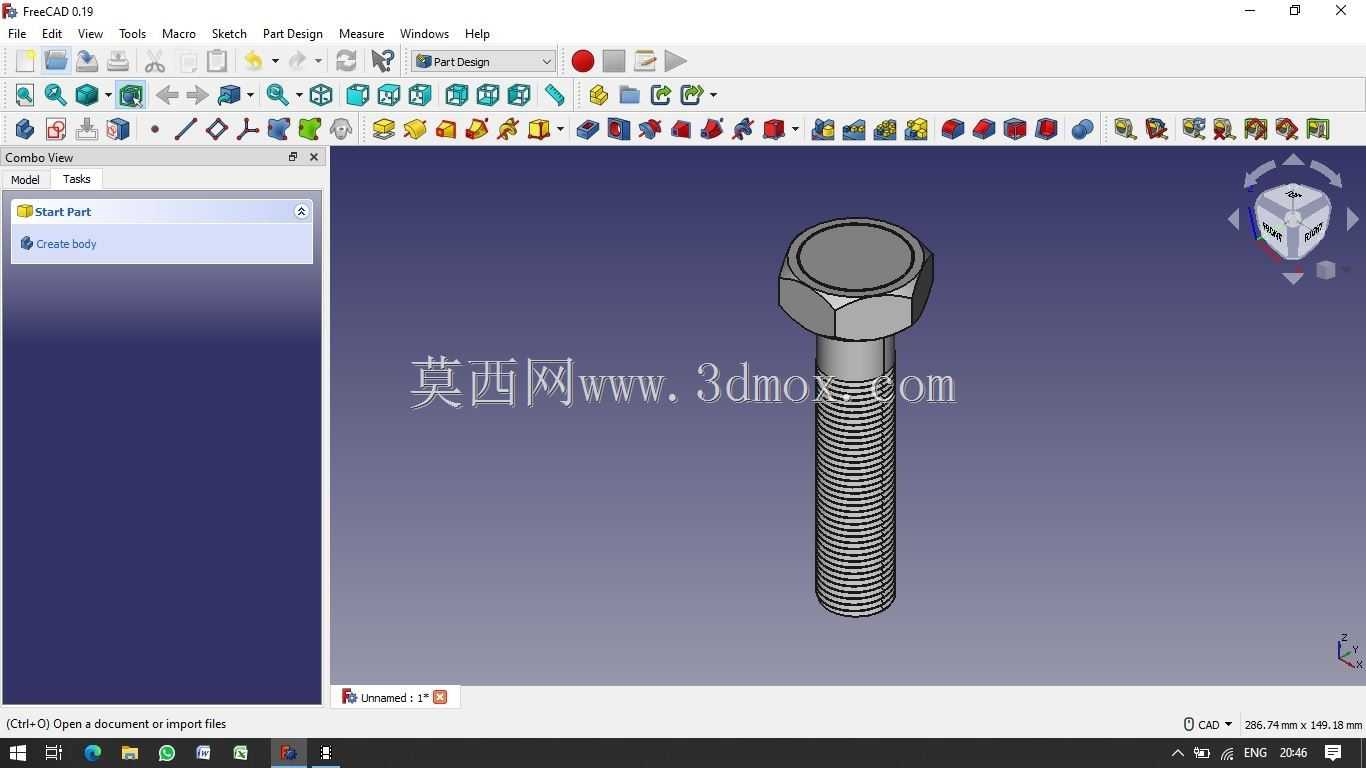Select the Pad tool

[384, 129]
